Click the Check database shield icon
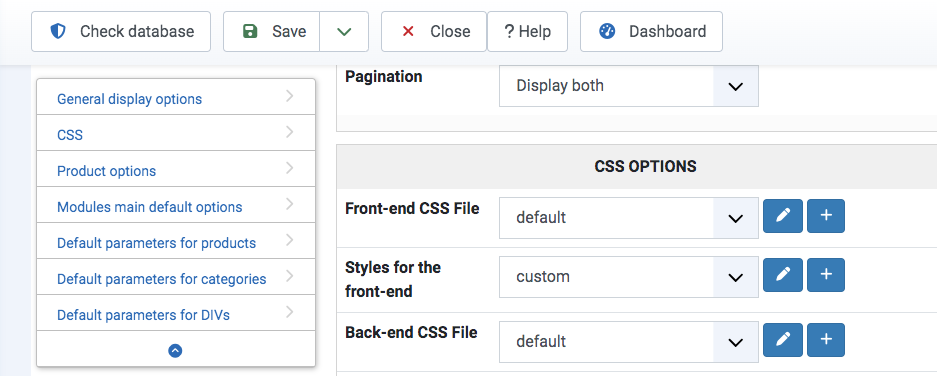Image resolution: width=937 pixels, height=376 pixels. [58, 31]
